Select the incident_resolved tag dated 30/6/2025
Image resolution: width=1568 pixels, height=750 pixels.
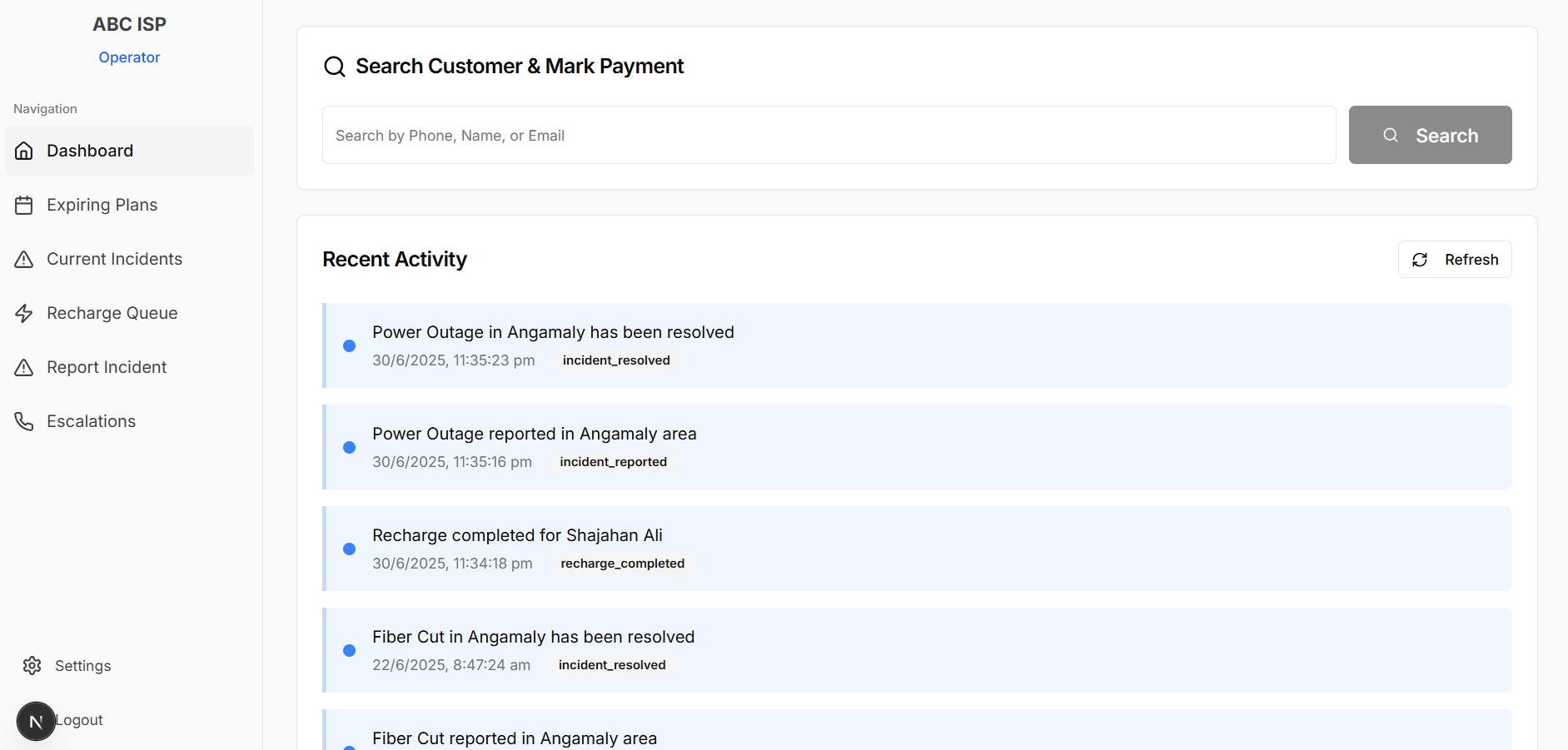616,360
